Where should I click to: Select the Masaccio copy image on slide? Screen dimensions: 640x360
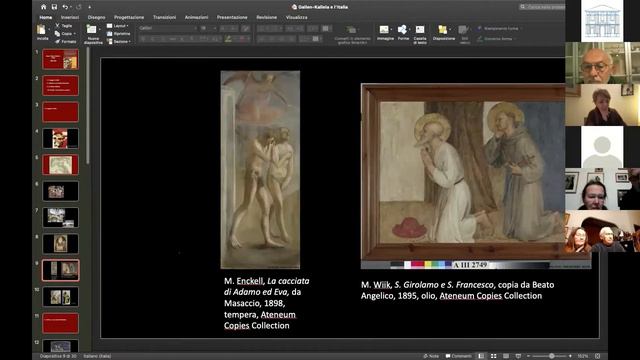[x=260, y=170]
